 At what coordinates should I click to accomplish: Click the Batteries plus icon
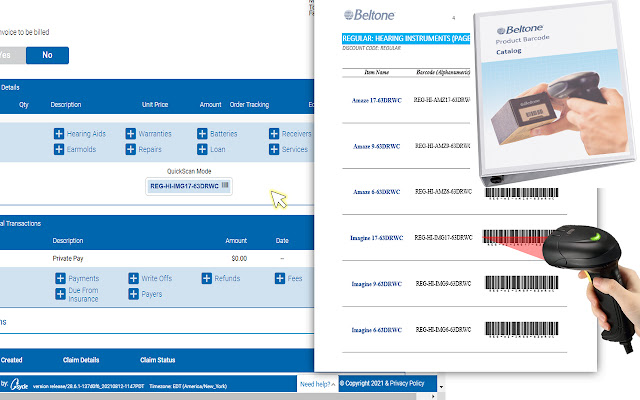click(x=202, y=133)
